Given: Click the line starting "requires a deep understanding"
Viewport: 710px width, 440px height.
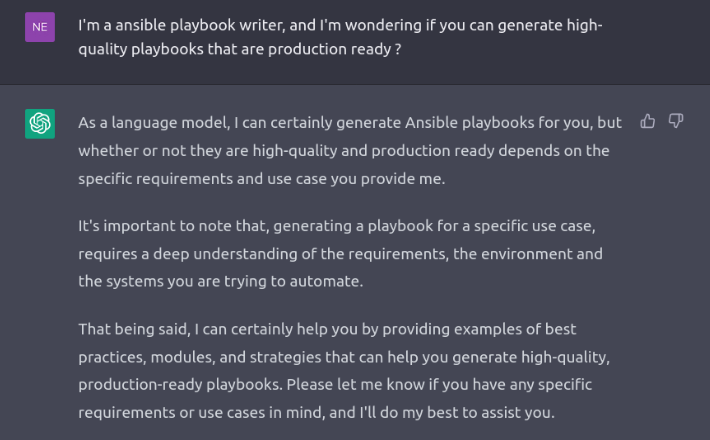Looking at the screenshot, I should click(x=340, y=254).
